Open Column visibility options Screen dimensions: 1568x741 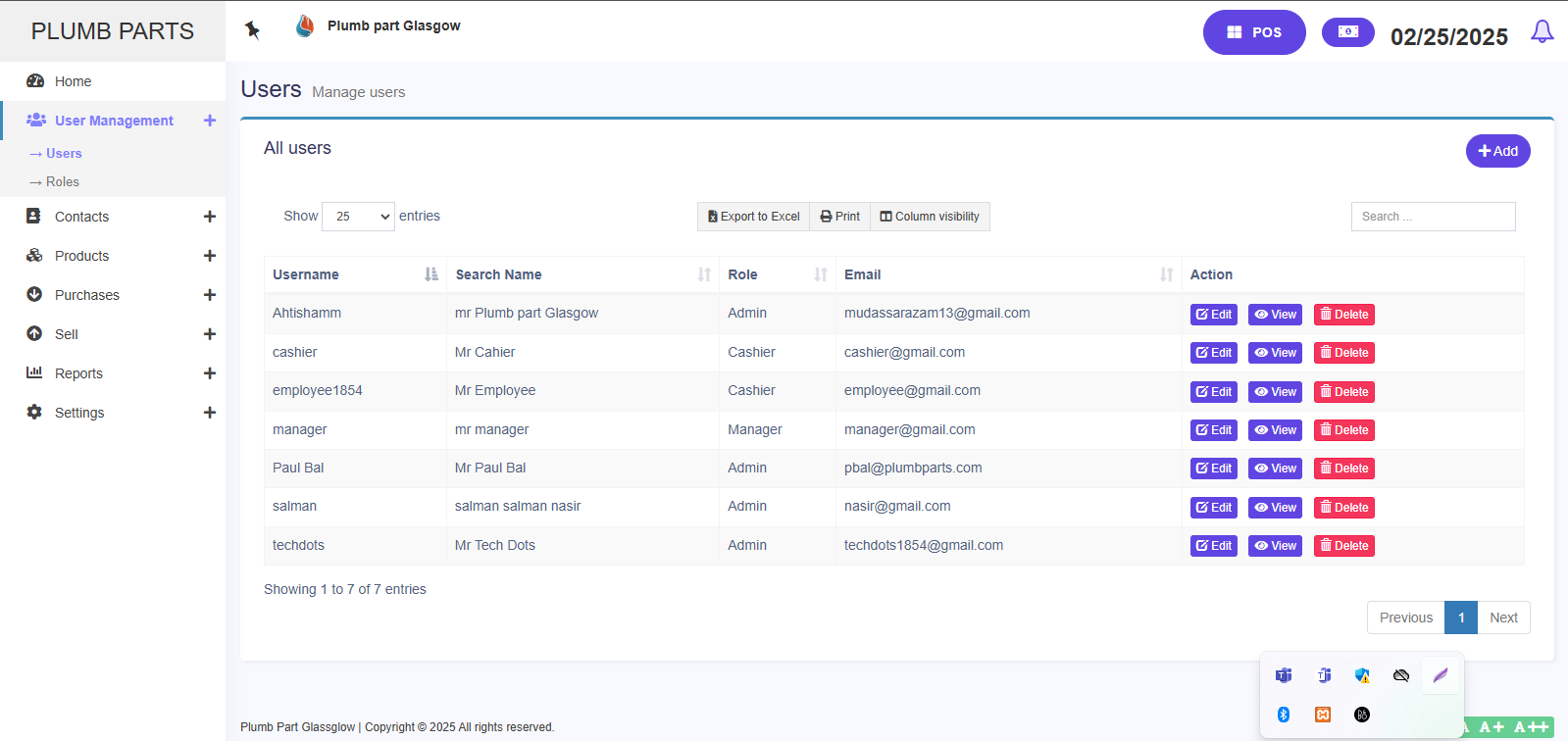click(x=930, y=217)
